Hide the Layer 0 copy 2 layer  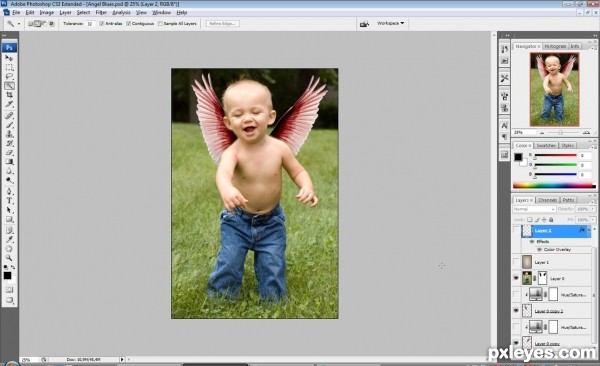point(516,311)
